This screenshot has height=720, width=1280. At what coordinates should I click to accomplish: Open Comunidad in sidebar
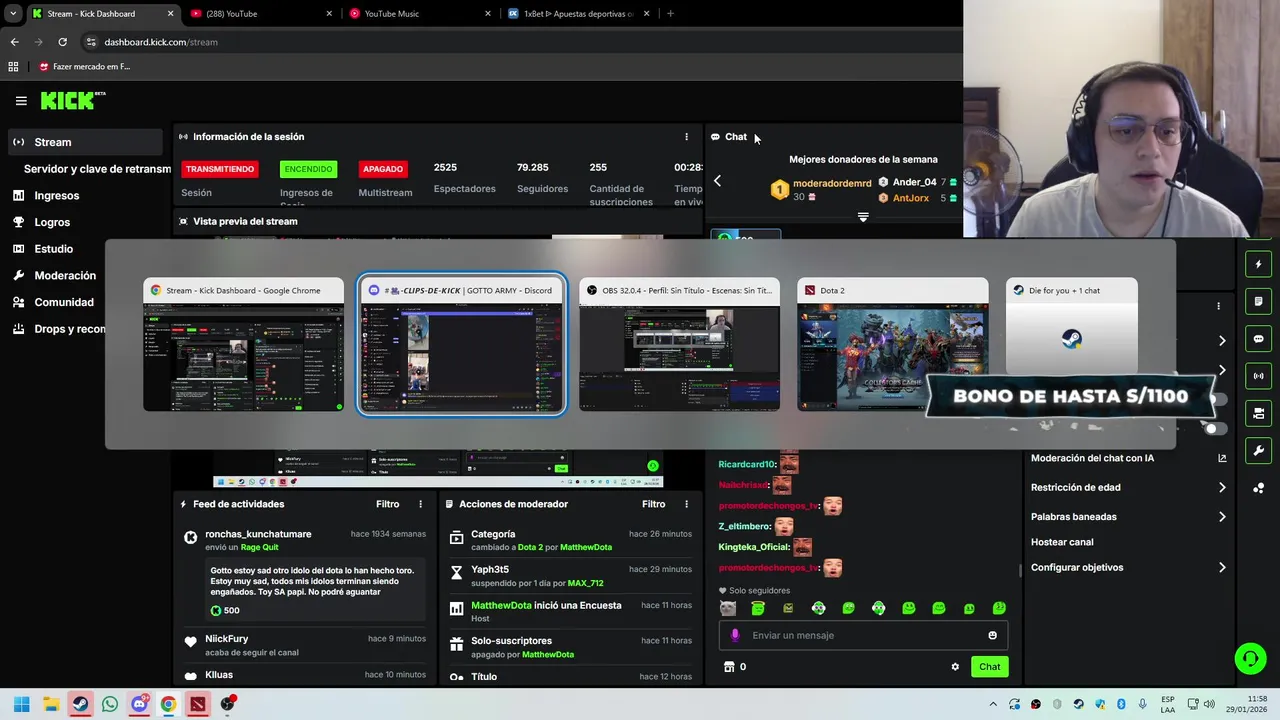tap(64, 302)
